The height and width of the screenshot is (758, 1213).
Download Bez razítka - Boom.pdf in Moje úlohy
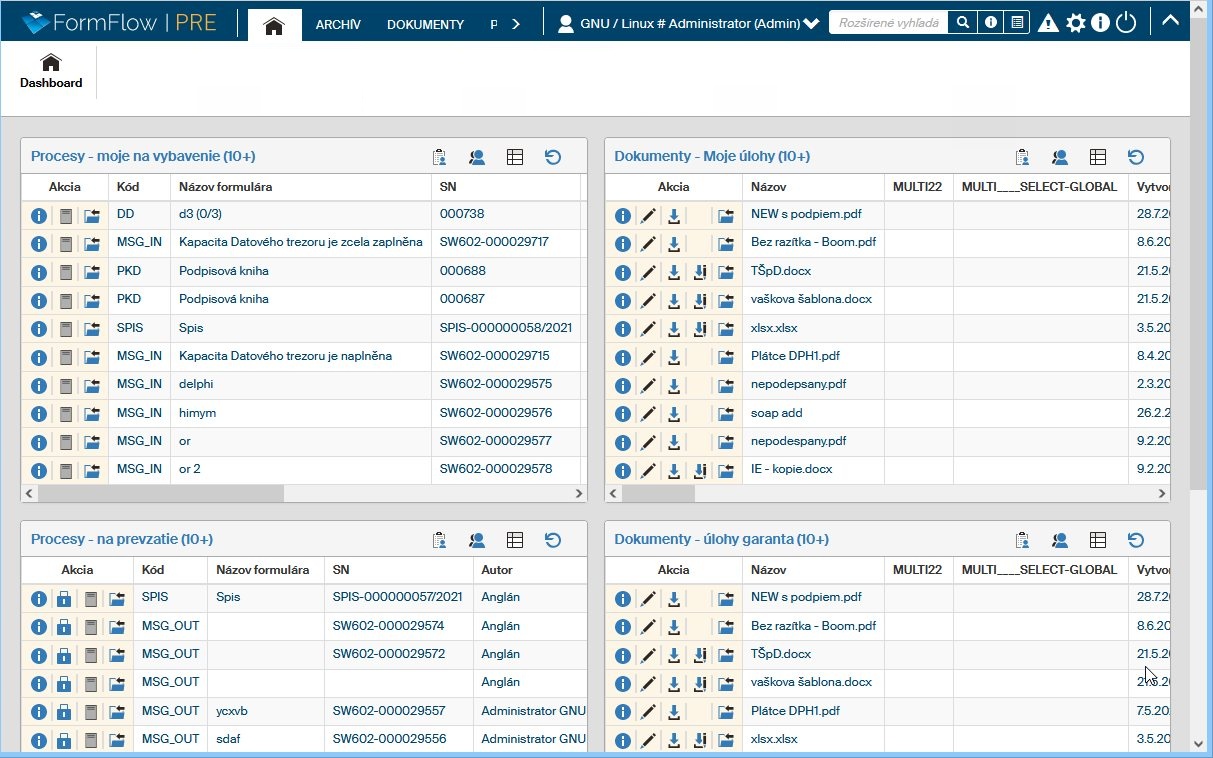point(674,244)
